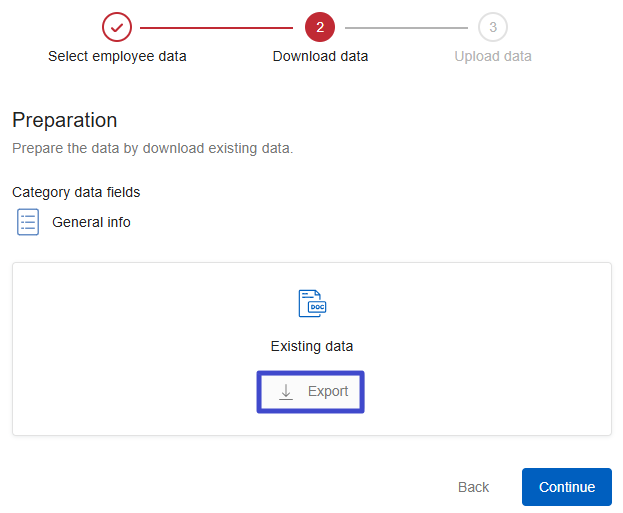Screen dimensions: 623x513
Task: Click the existing data document icon
Action: pos(312,304)
